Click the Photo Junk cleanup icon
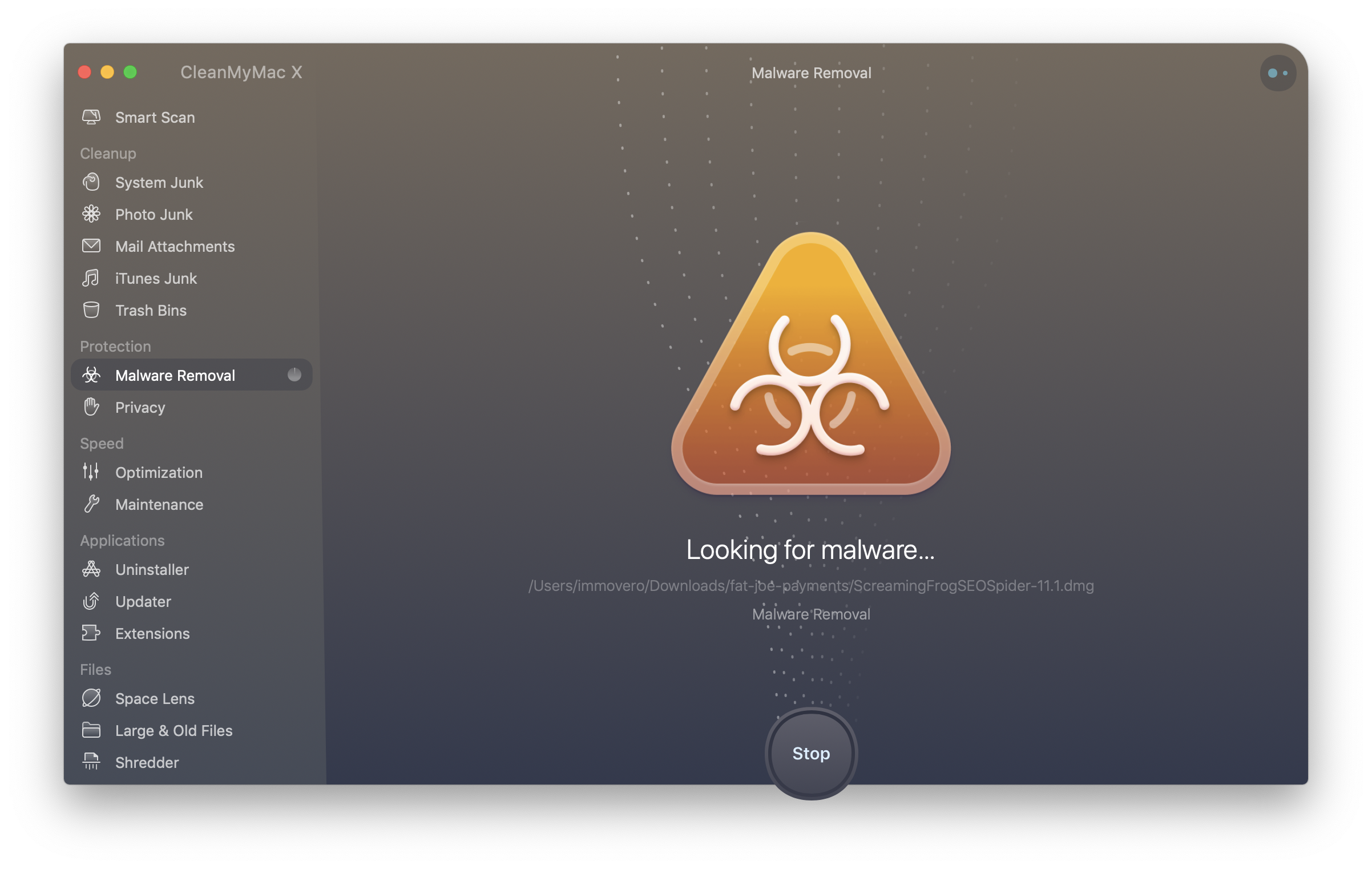 (92, 213)
